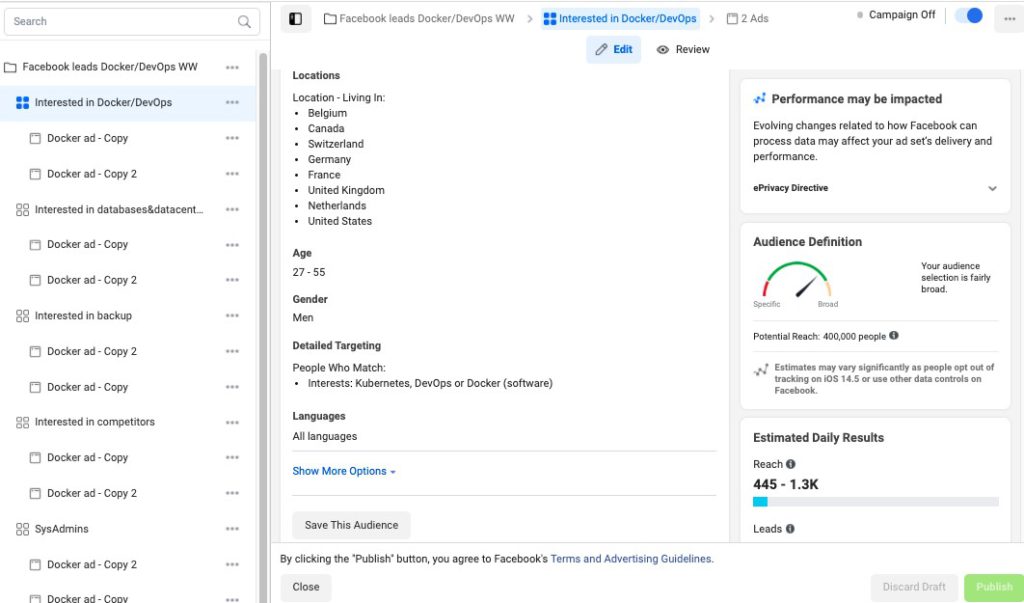1024x603 pixels.
Task: Click the Leads info icon
Action: pyautogui.click(x=790, y=529)
